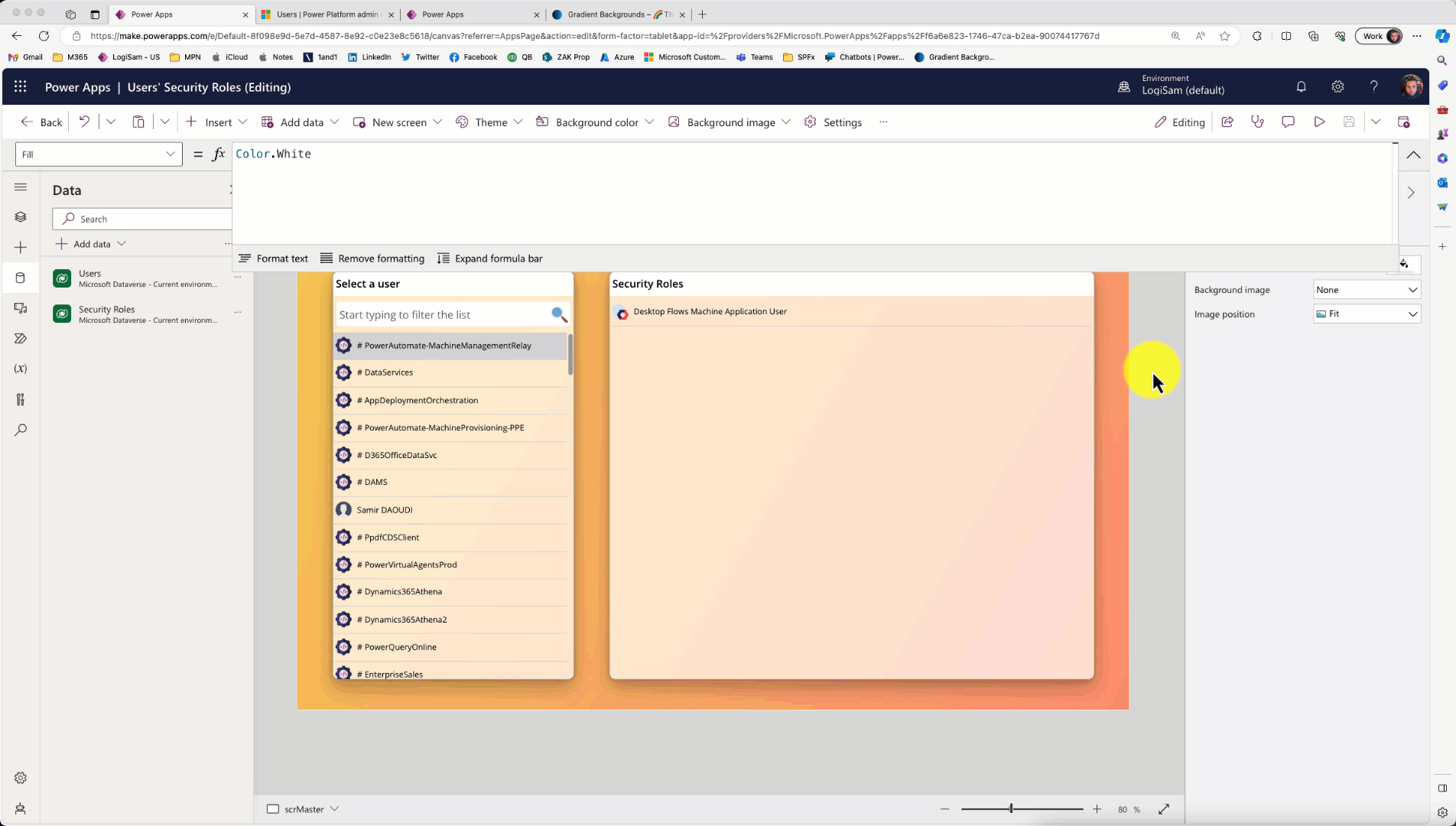Click the Share app icon
Viewport: 1456px width, 826px height.
click(x=1227, y=122)
